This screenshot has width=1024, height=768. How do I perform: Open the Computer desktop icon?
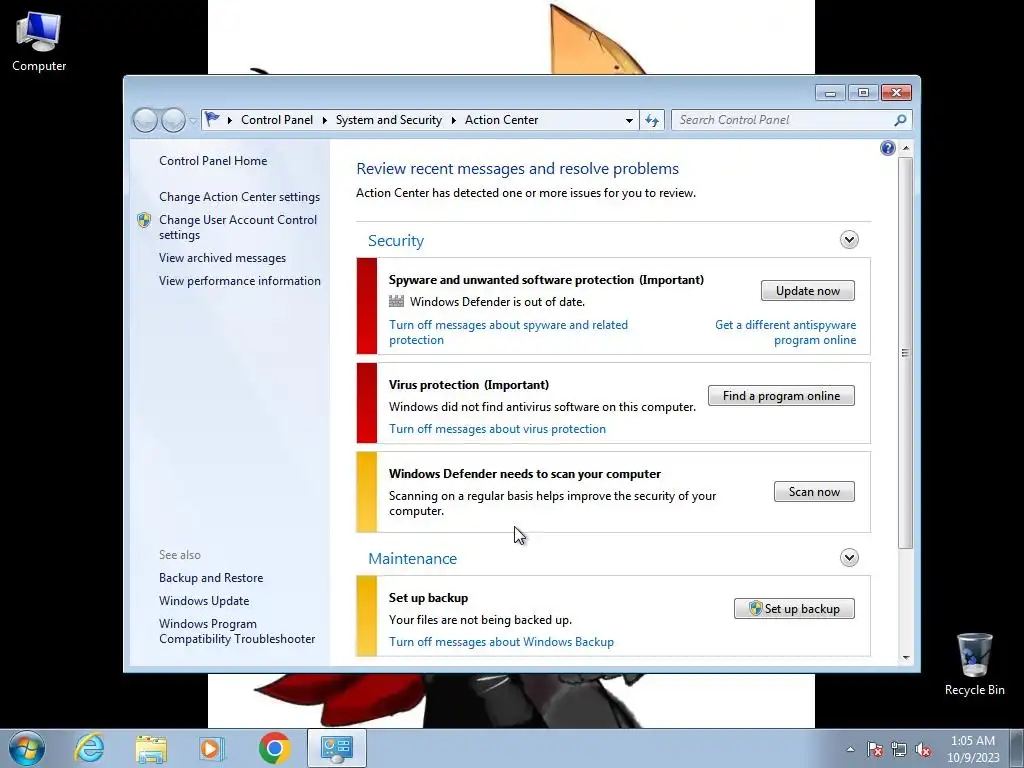coord(39,42)
